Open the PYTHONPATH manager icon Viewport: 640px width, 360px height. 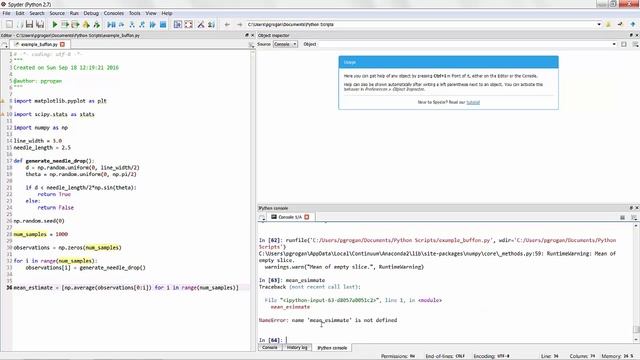click(211, 24)
